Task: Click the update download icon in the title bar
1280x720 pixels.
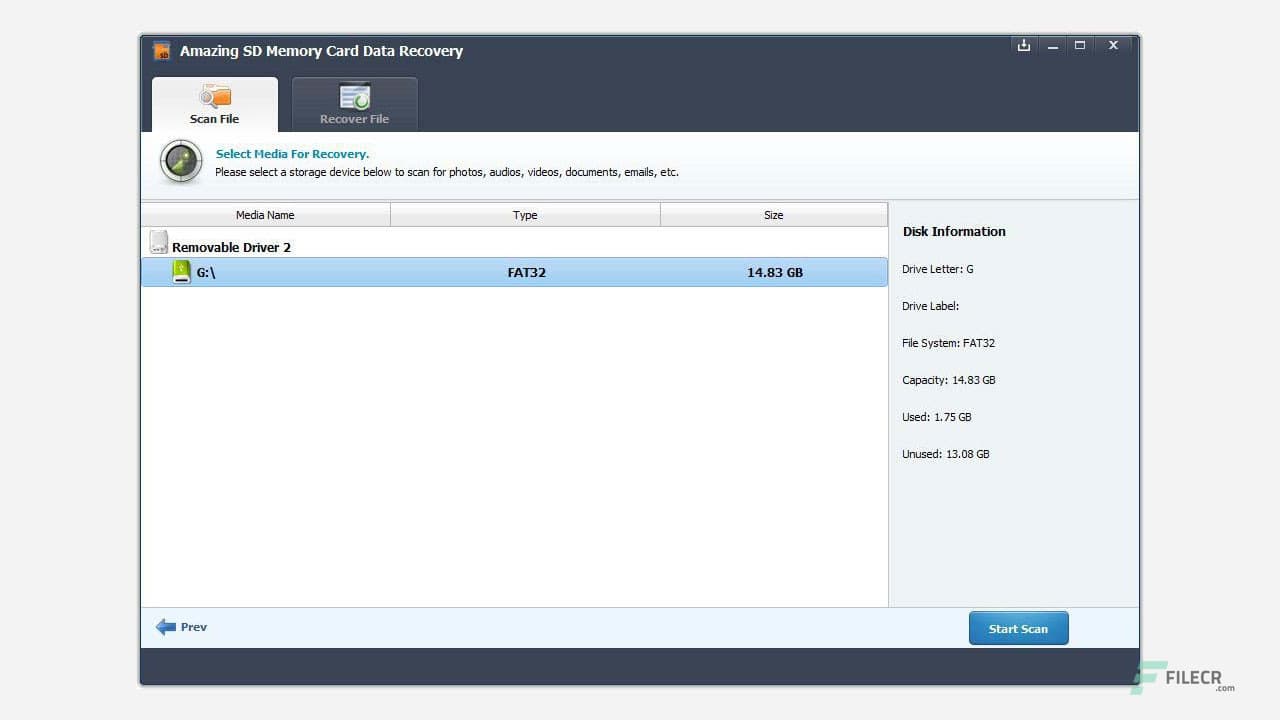Action: (x=1023, y=45)
